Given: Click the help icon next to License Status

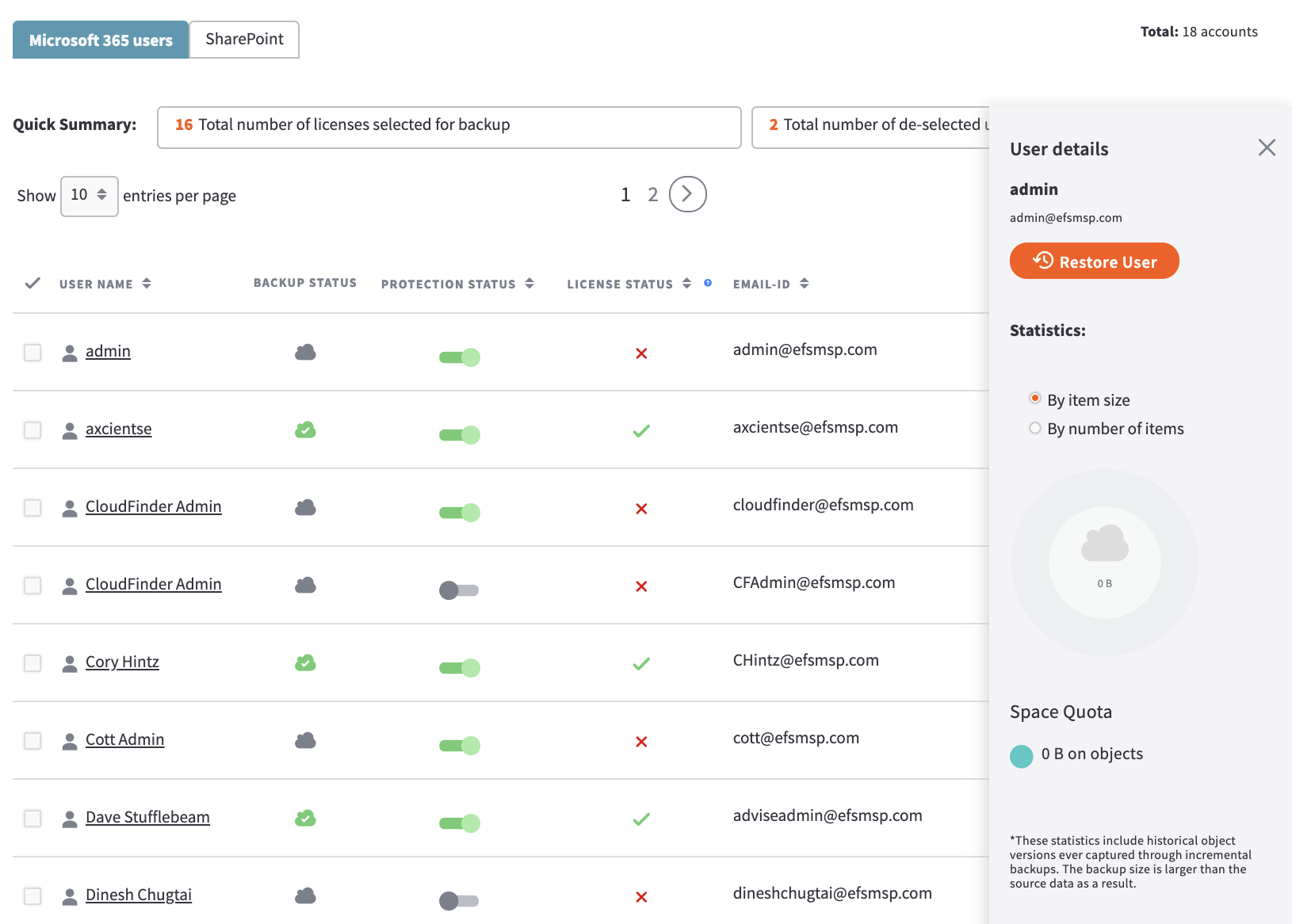Looking at the screenshot, I should (x=707, y=283).
